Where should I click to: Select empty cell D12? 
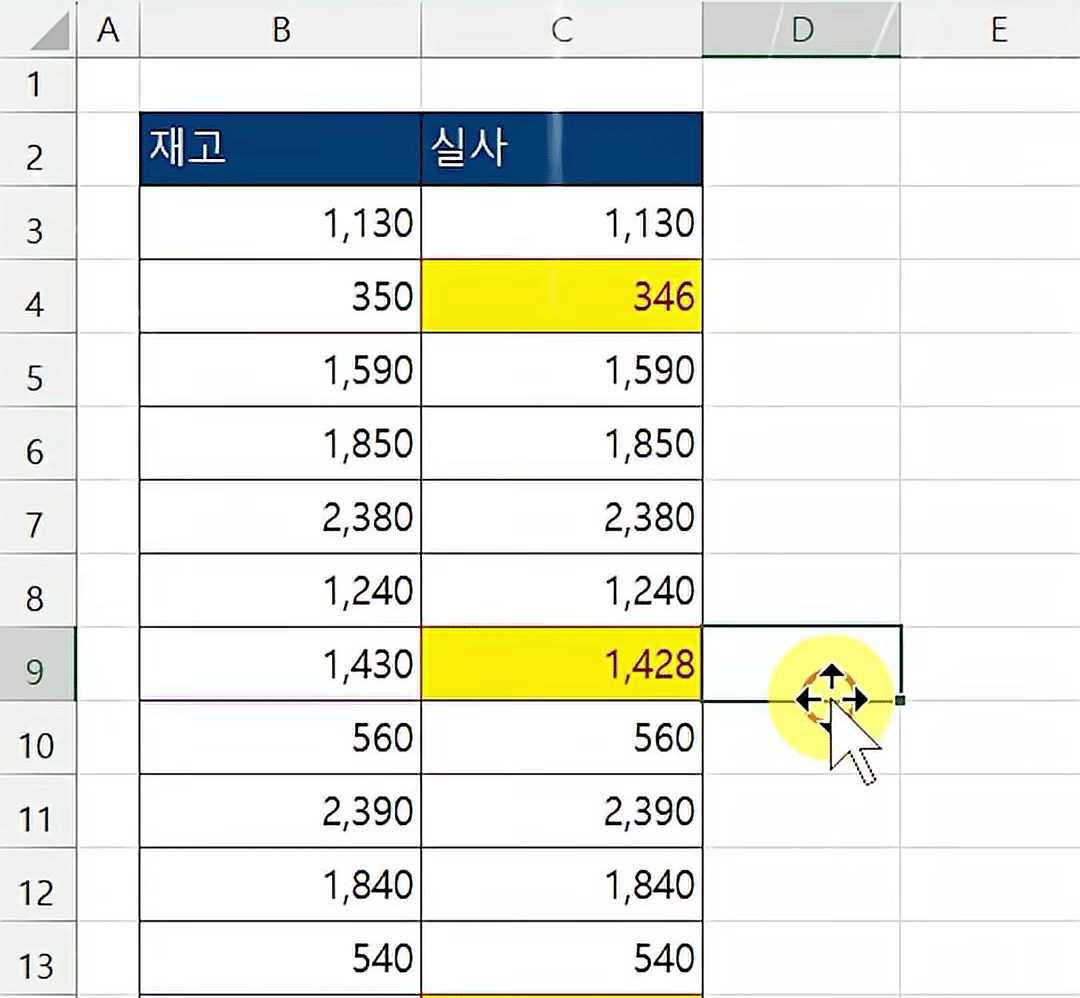801,885
